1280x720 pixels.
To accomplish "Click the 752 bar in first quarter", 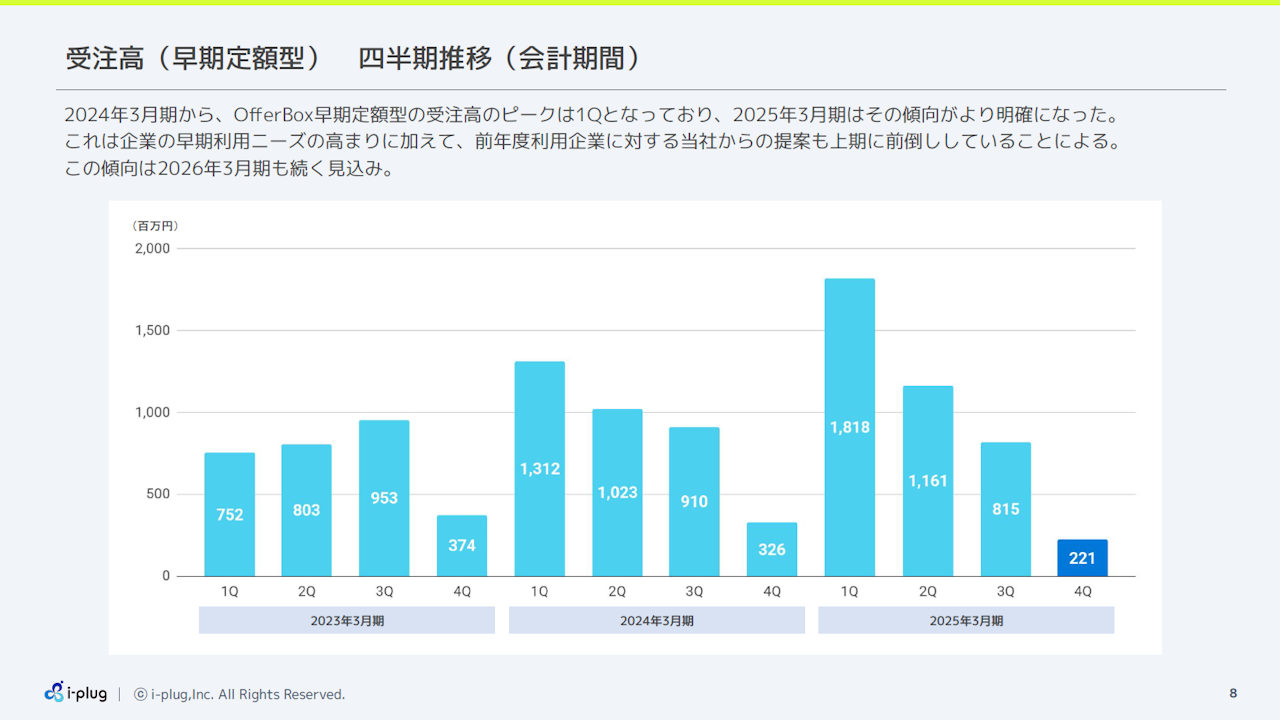I will pyautogui.click(x=229, y=514).
